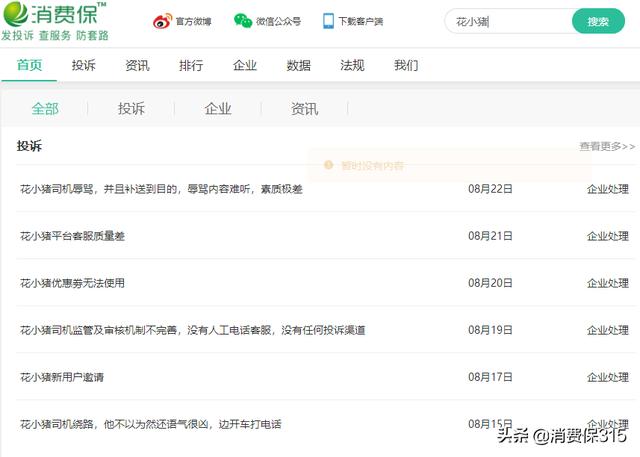The height and width of the screenshot is (457, 640).
Task: Open the 下载客户端 link text
Action: [361, 21]
